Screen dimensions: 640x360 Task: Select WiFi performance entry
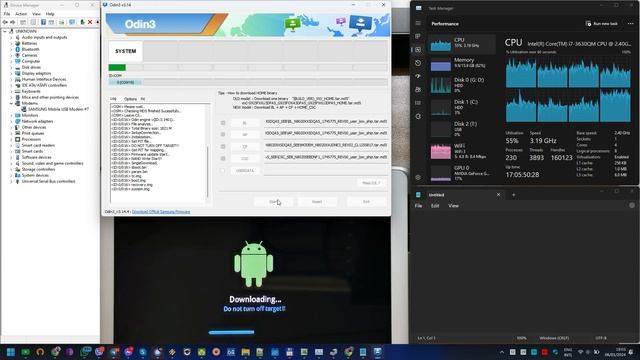(462, 151)
